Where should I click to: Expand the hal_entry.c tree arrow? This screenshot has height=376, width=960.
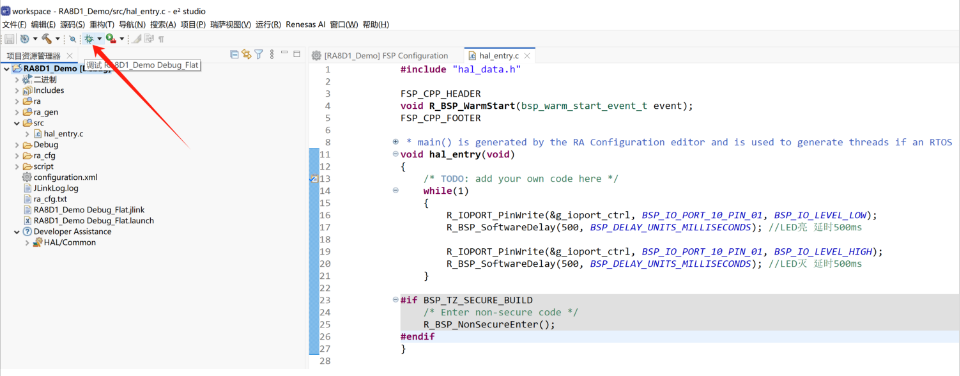coord(28,133)
